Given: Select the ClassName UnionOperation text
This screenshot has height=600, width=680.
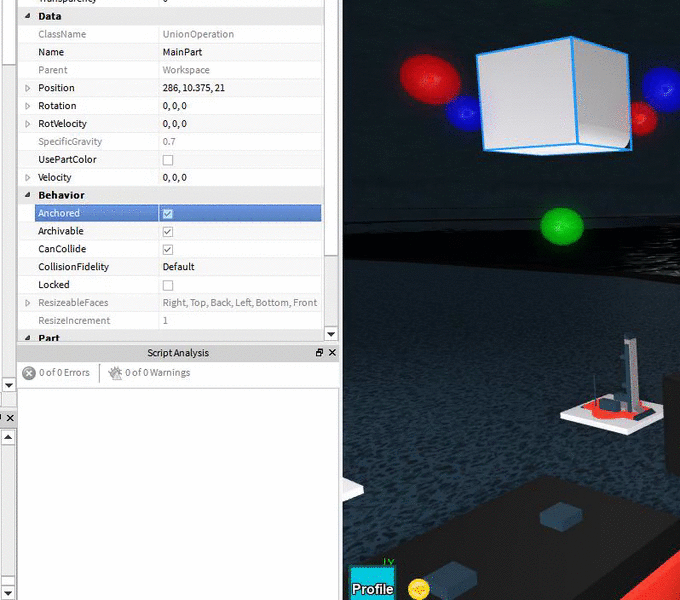Looking at the screenshot, I should coord(198,34).
